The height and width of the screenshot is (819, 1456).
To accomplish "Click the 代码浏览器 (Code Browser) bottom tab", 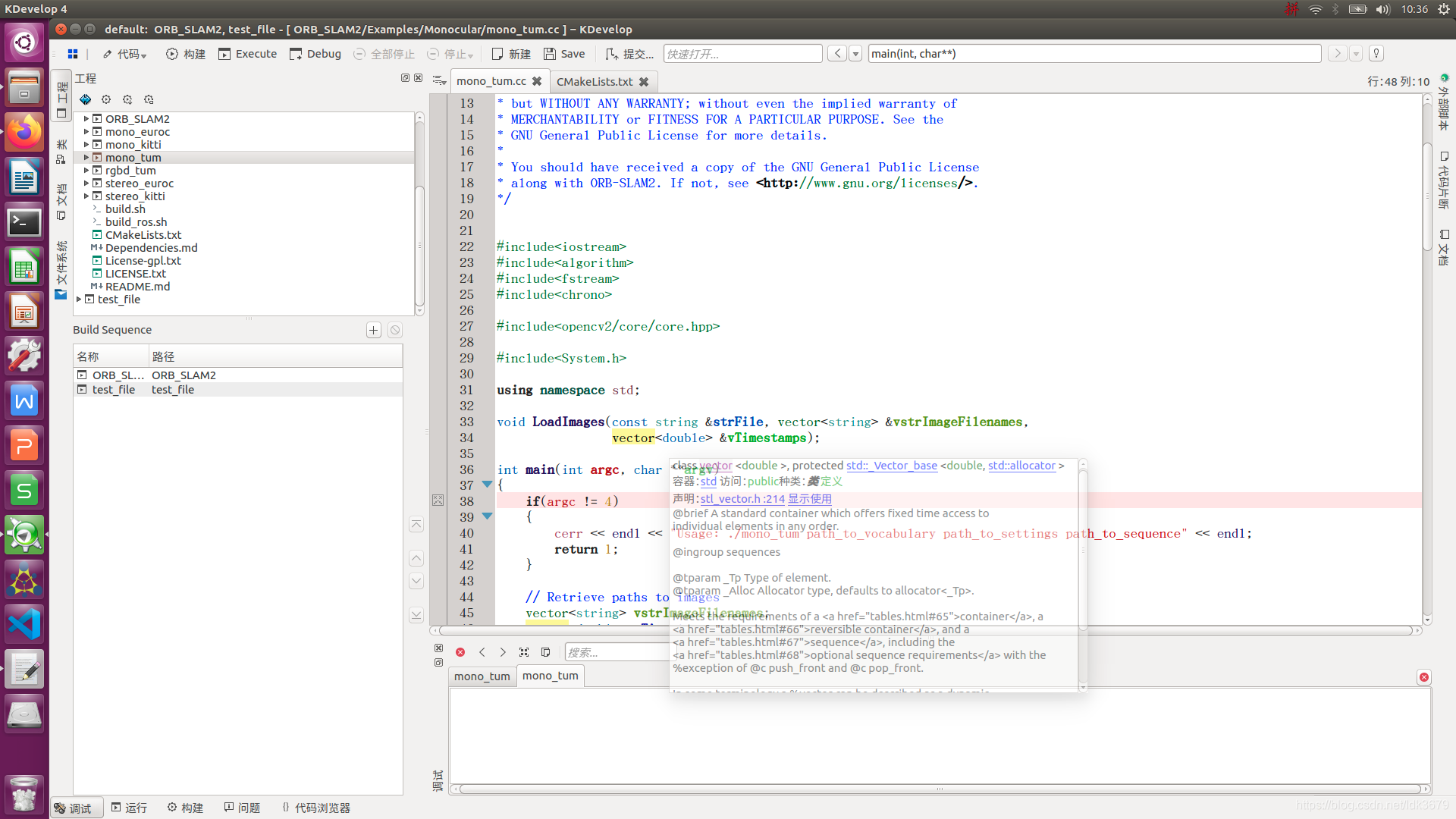I will pyautogui.click(x=315, y=808).
